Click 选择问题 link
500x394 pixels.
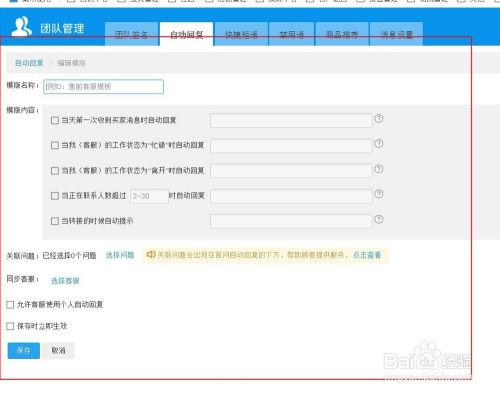point(120,255)
